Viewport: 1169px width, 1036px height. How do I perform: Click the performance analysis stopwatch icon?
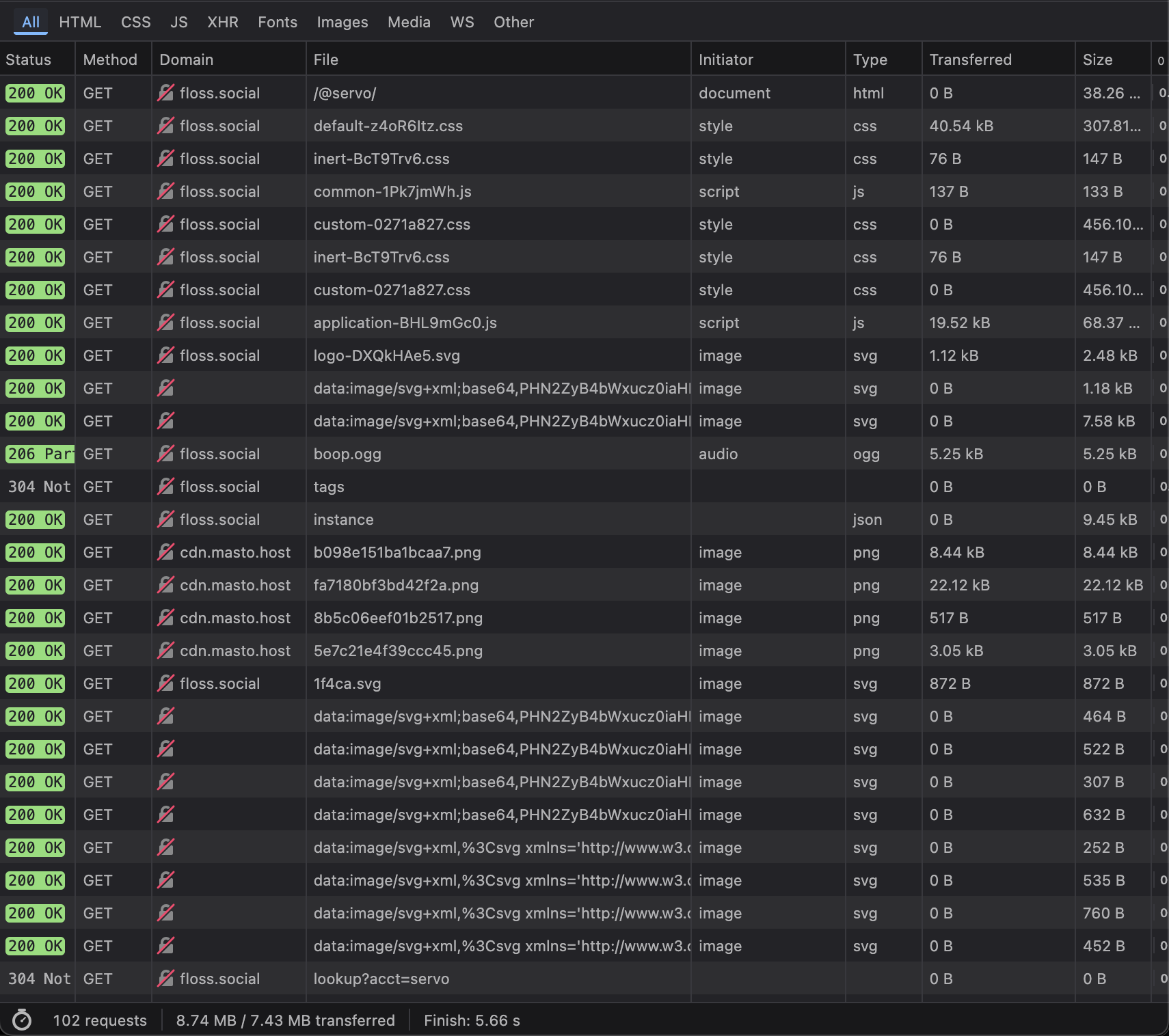(x=22, y=1020)
